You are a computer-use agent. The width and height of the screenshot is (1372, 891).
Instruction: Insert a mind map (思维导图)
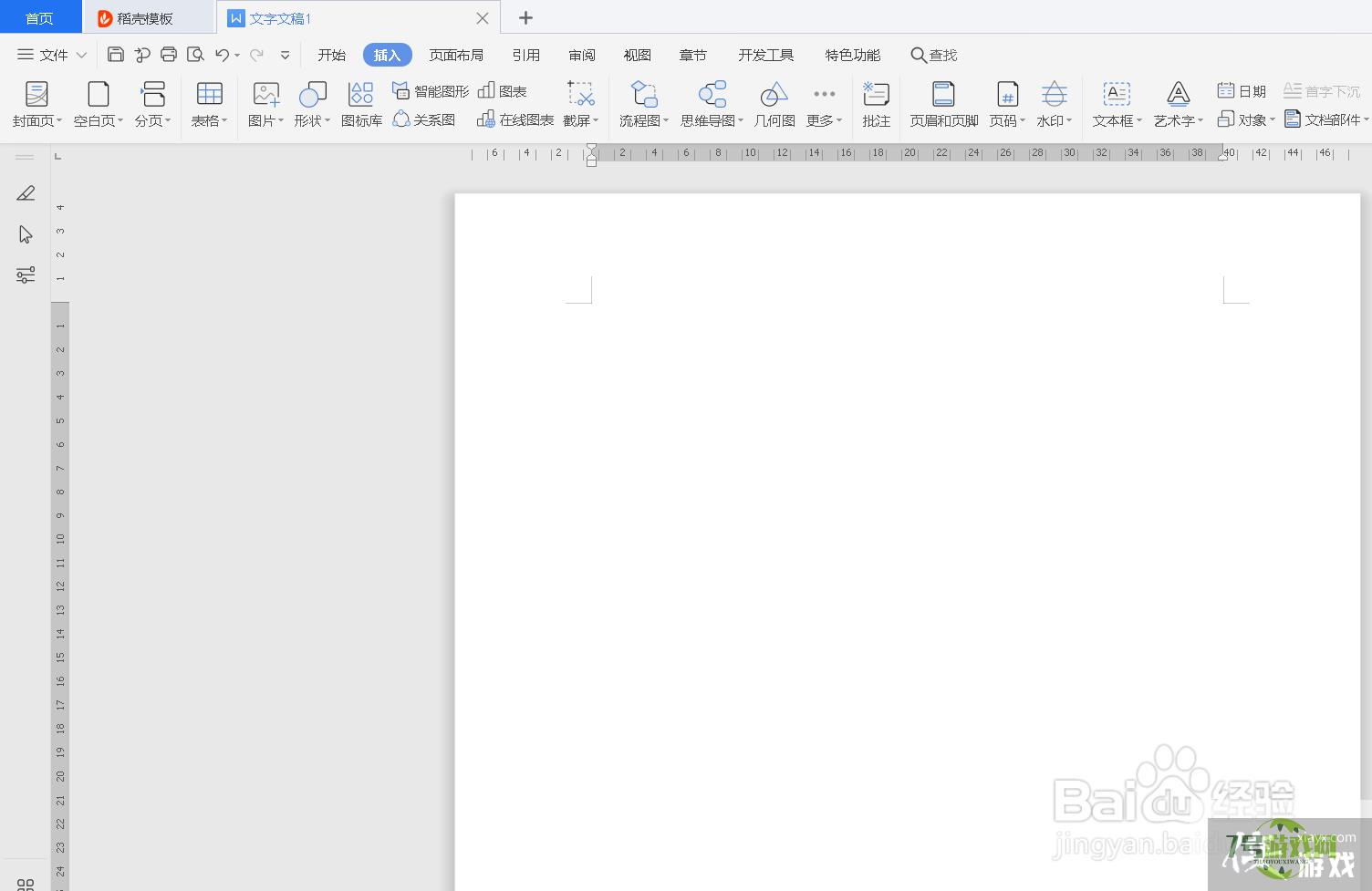click(x=712, y=105)
